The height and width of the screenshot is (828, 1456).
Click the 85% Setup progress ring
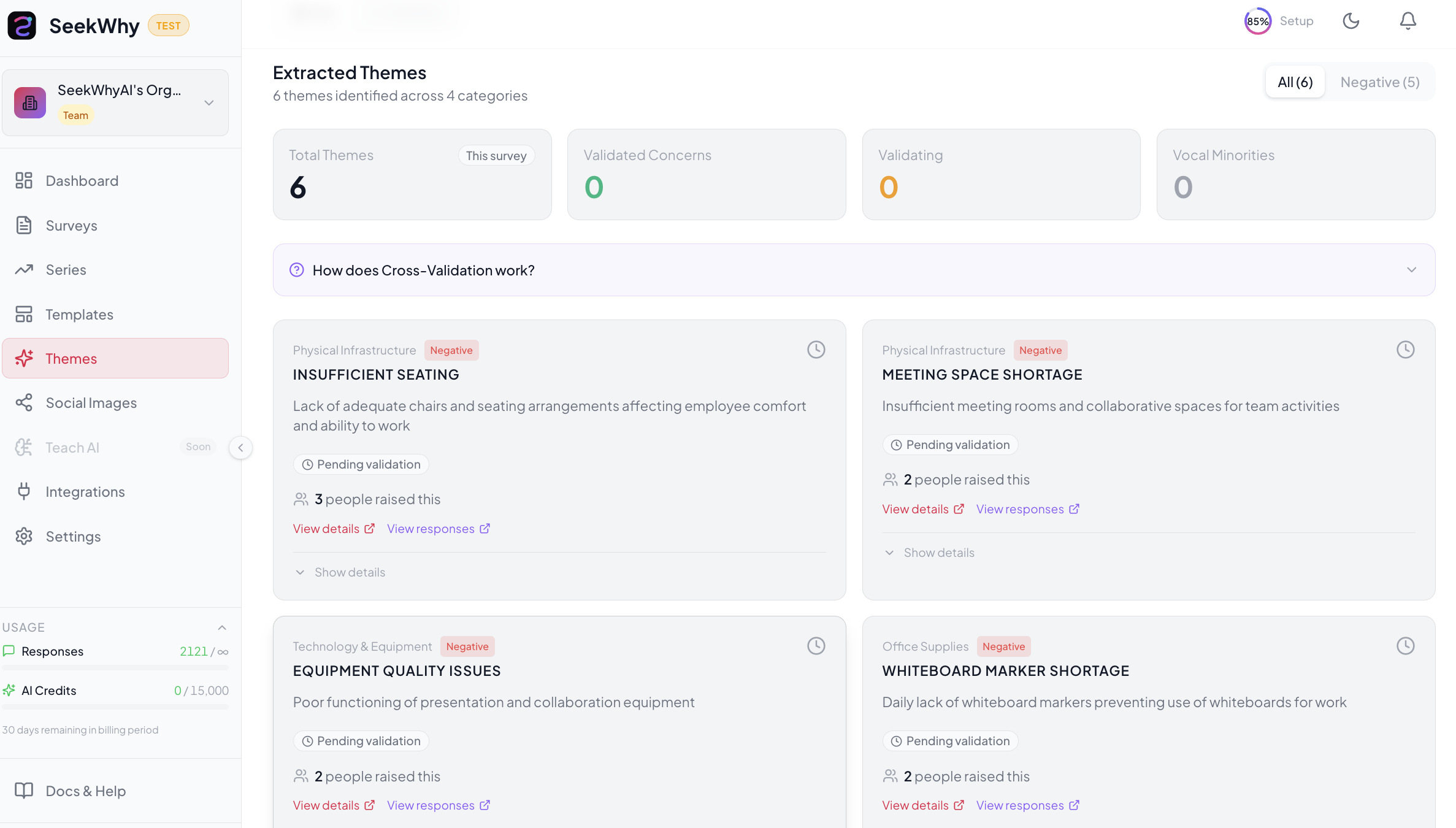(1257, 21)
